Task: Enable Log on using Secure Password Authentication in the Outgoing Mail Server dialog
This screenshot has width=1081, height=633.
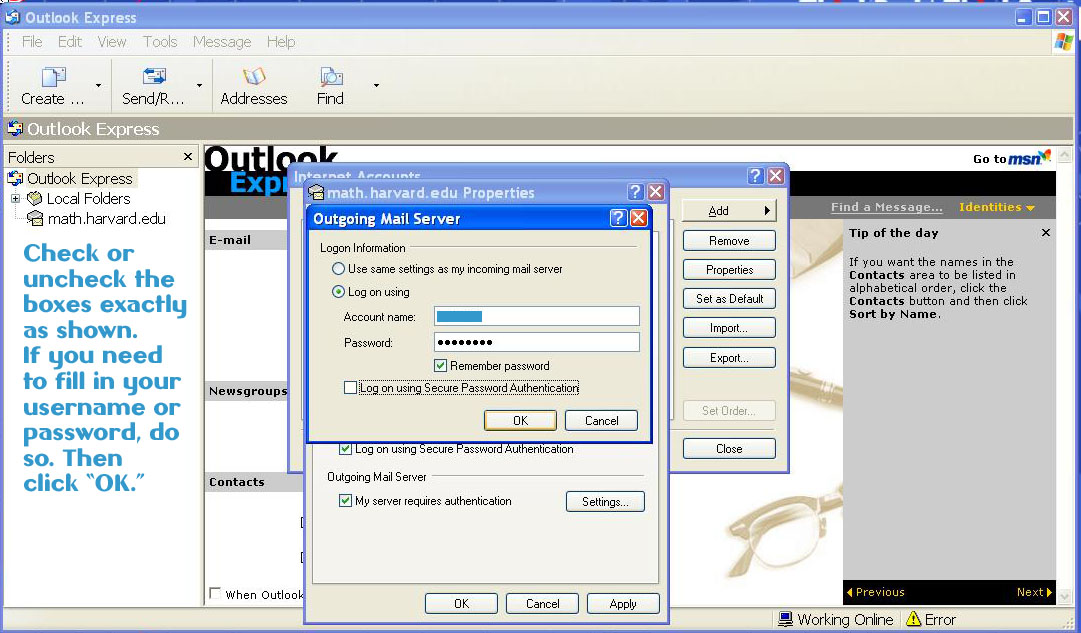Action: click(350, 388)
